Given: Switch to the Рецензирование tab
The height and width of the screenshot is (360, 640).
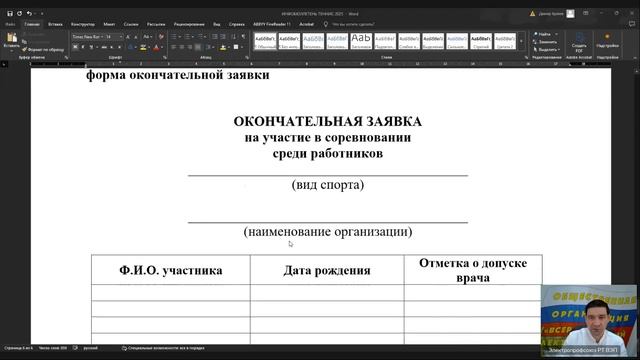Looking at the screenshot, I should 189,24.
